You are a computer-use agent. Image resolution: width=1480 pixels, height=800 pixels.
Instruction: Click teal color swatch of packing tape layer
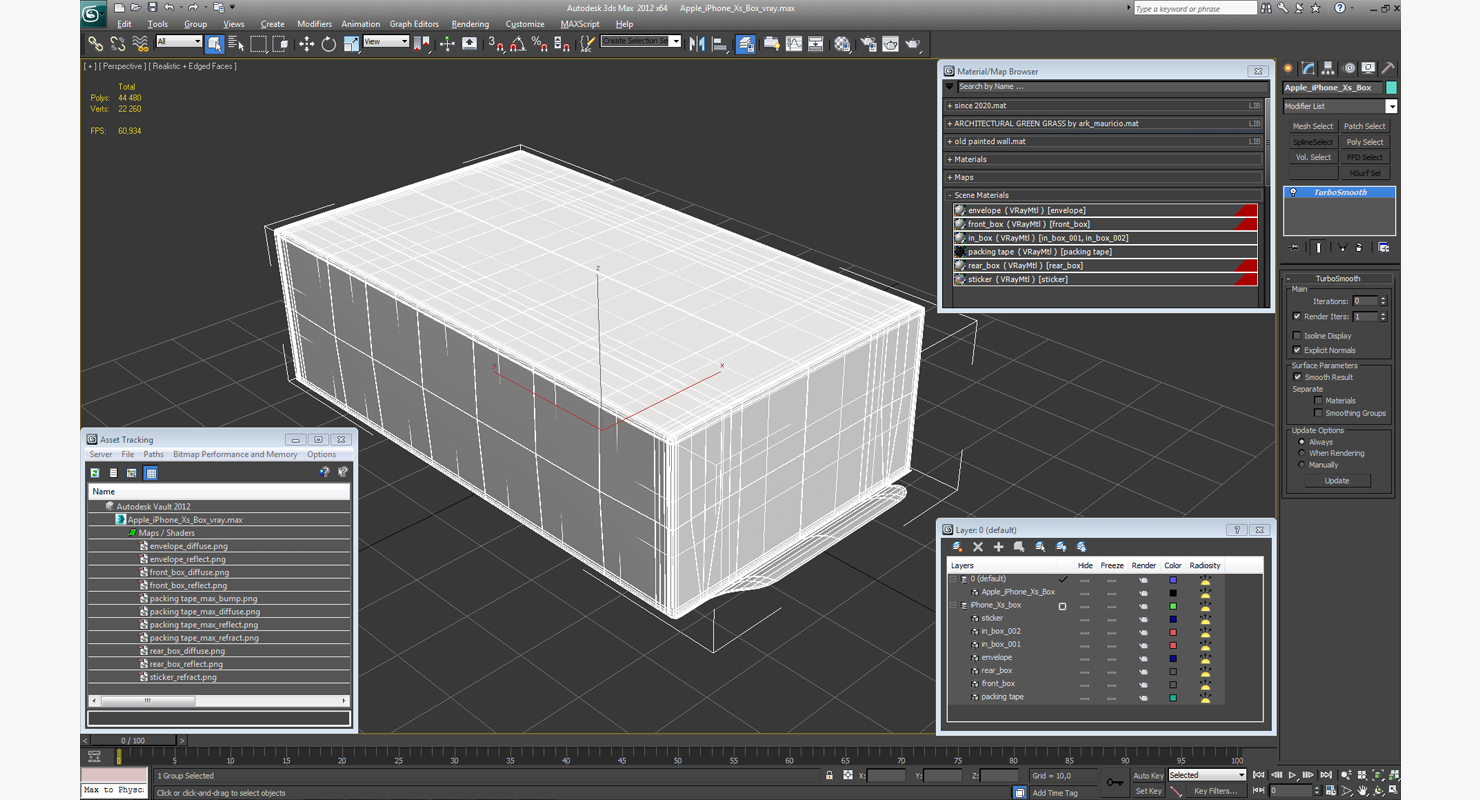(x=1173, y=698)
